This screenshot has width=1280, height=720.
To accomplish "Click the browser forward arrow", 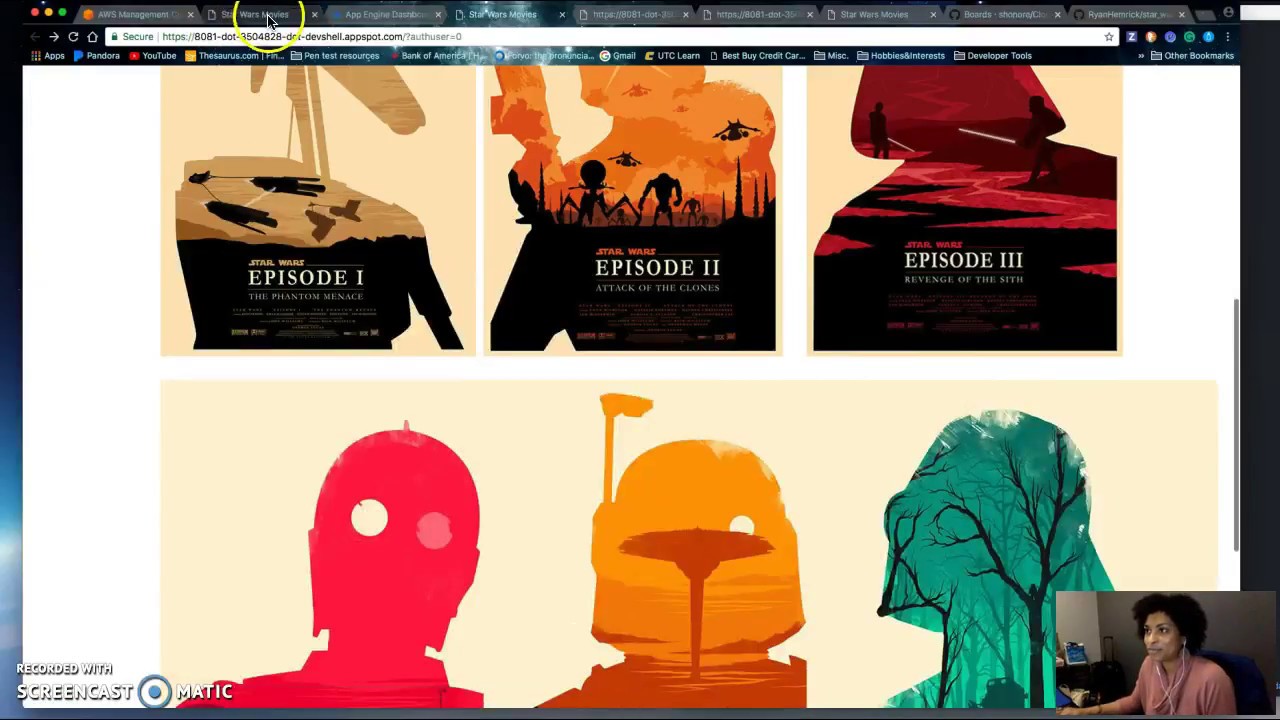I will pyautogui.click(x=54, y=37).
